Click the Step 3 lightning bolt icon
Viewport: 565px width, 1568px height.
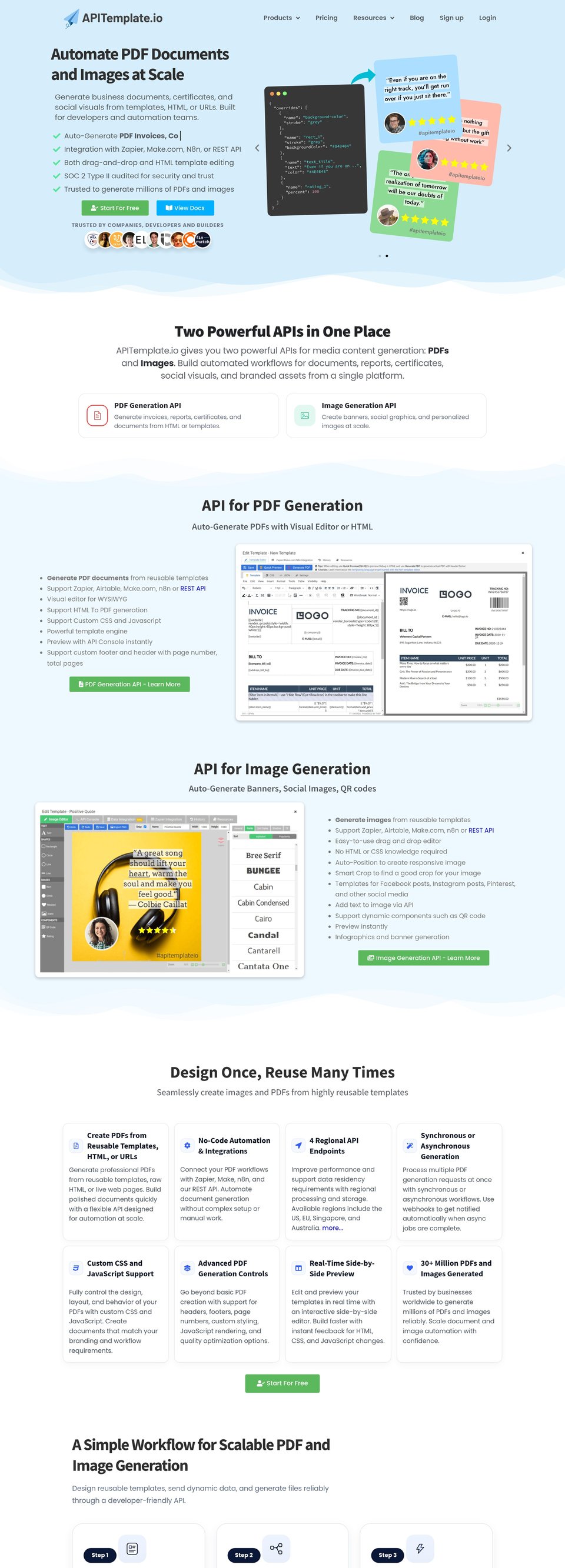point(420,1549)
